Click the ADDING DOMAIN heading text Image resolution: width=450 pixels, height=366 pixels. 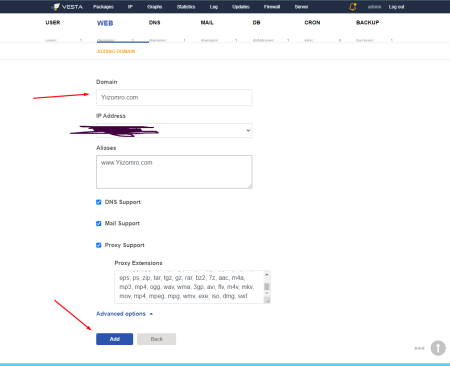tap(116, 51)
